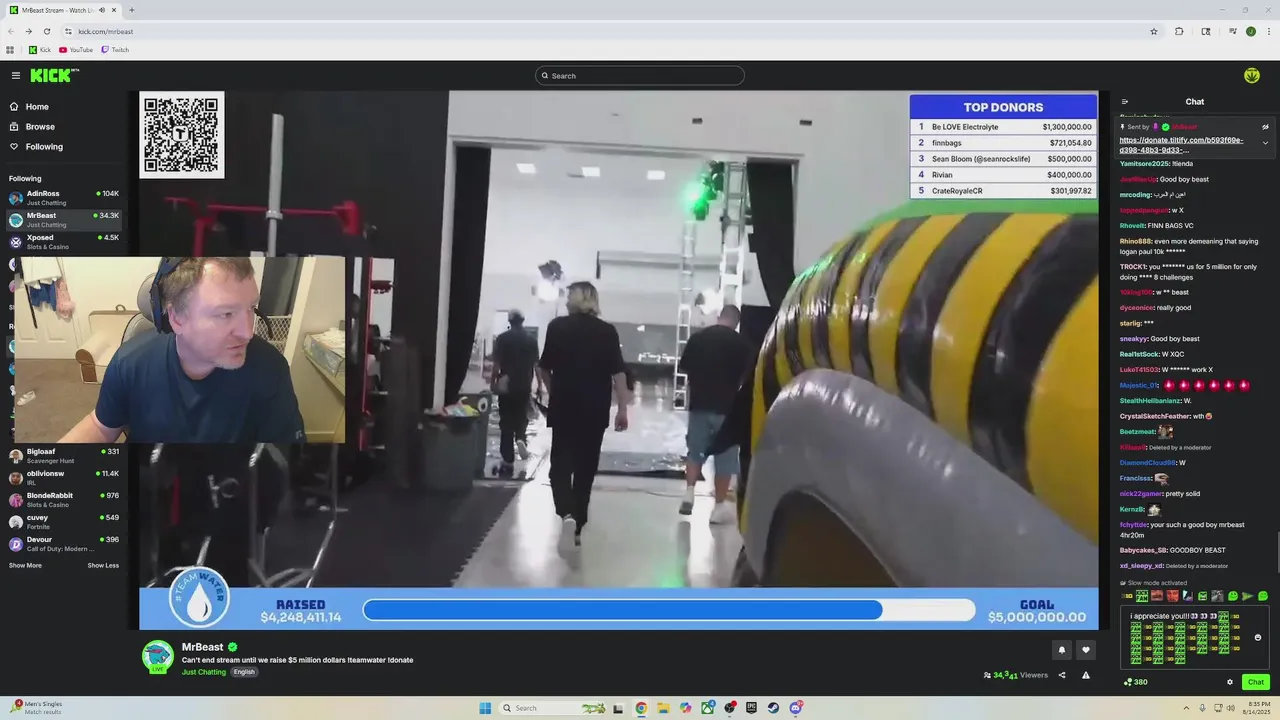Click username Babycakes_SB in chat
Image resolution: width=1280 pixels, height=720 pixels.
coord(1143,550)
